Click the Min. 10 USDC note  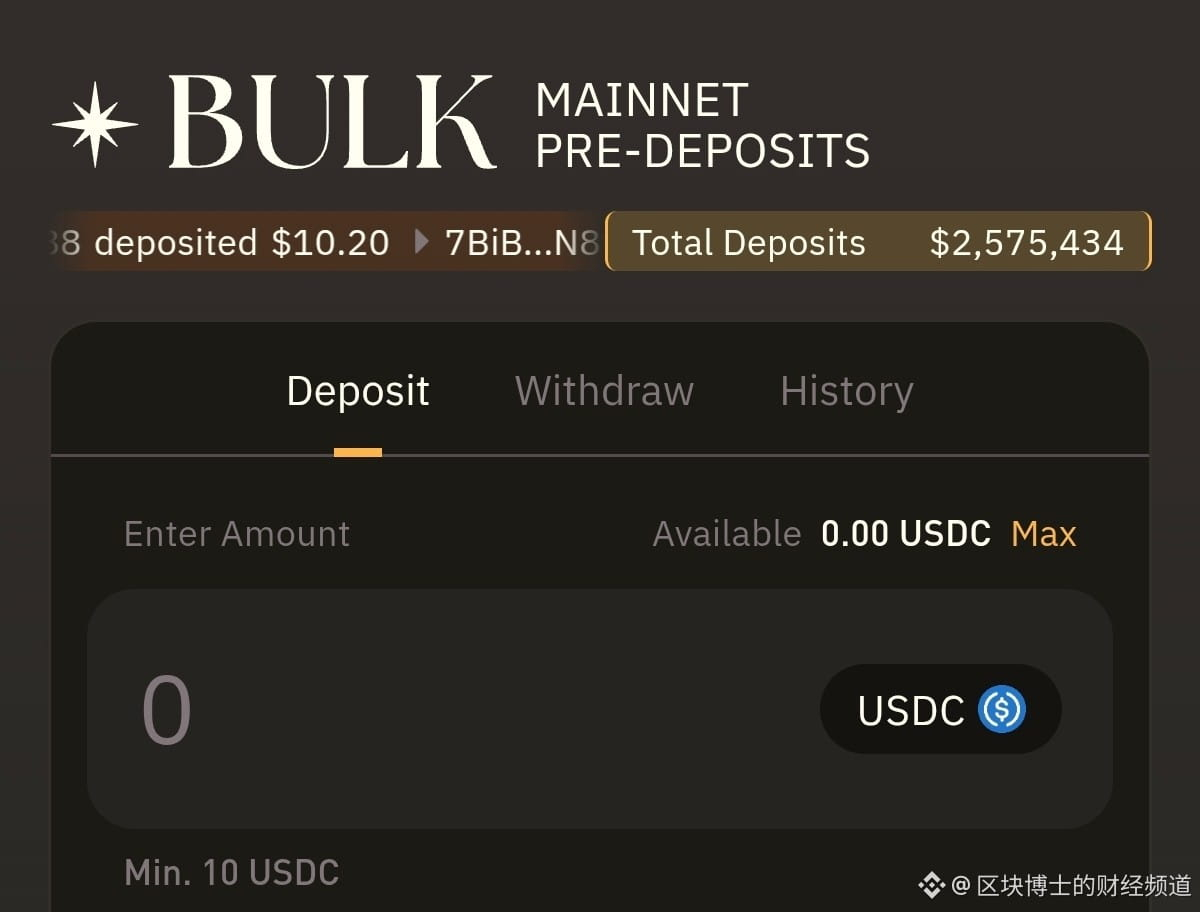pyautogui.click(x=232, y=873)
